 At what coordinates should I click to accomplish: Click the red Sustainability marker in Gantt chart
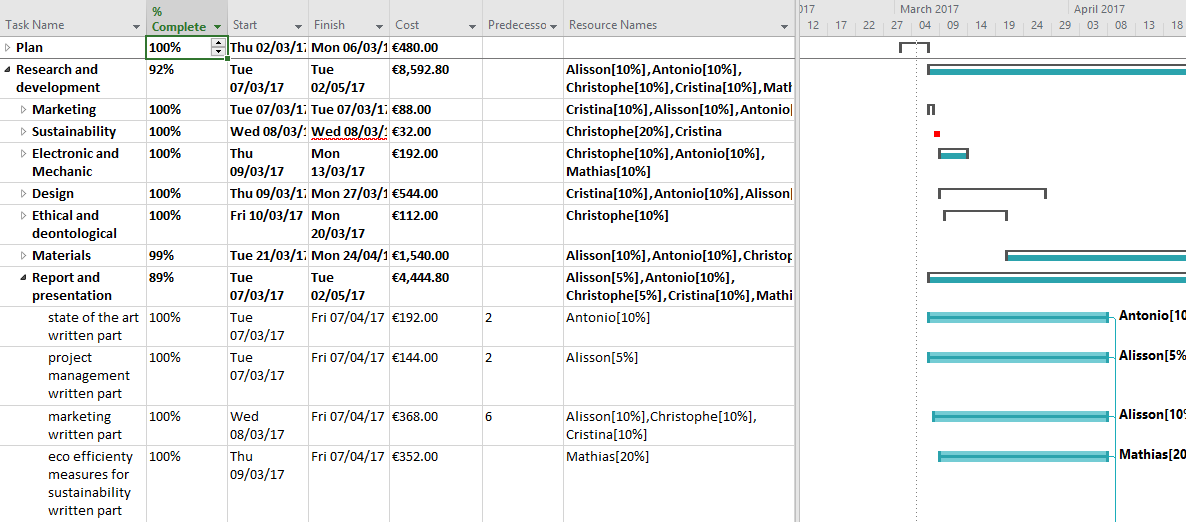(937, 133)
